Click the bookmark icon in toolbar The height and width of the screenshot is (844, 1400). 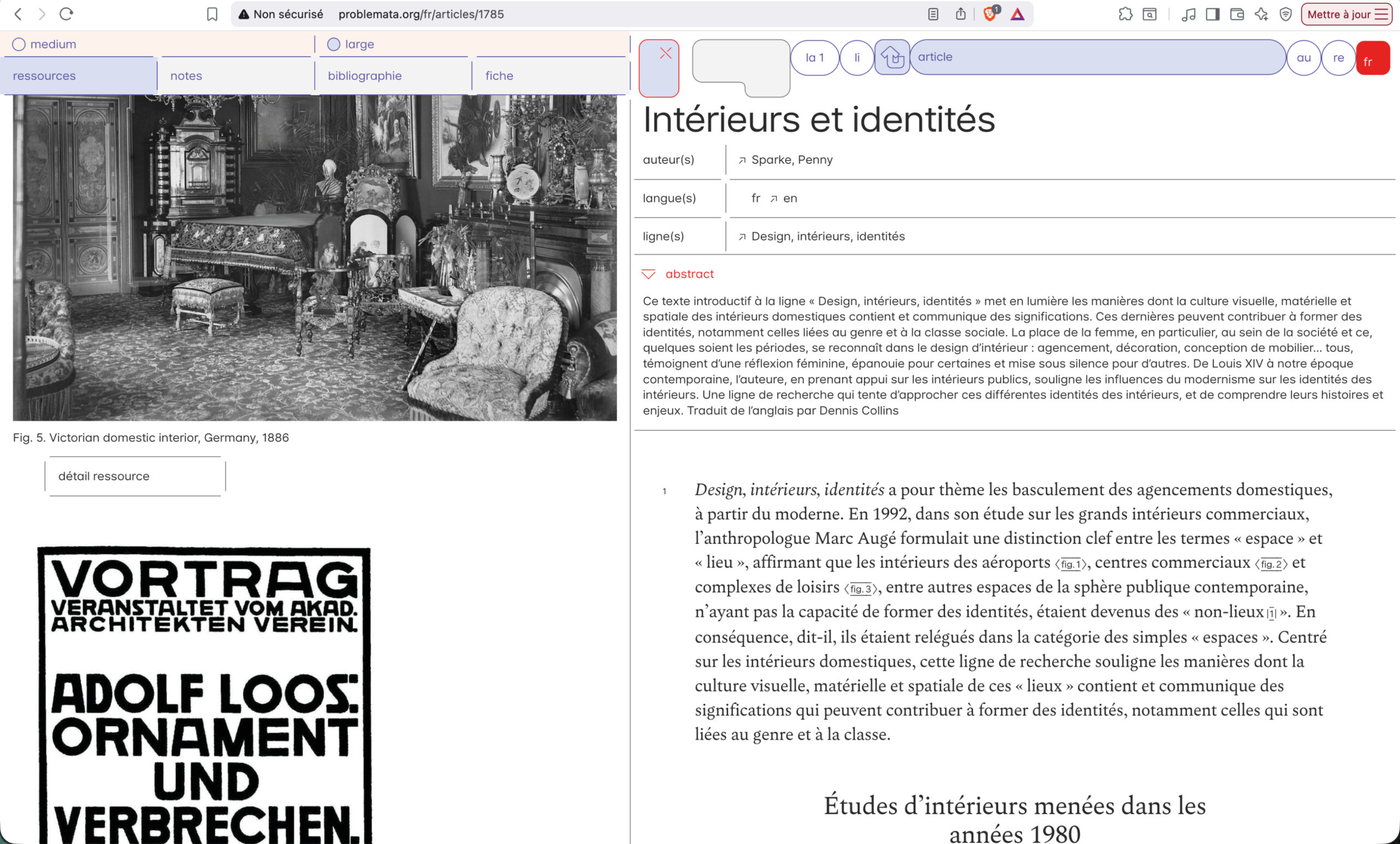pos(212,14)
